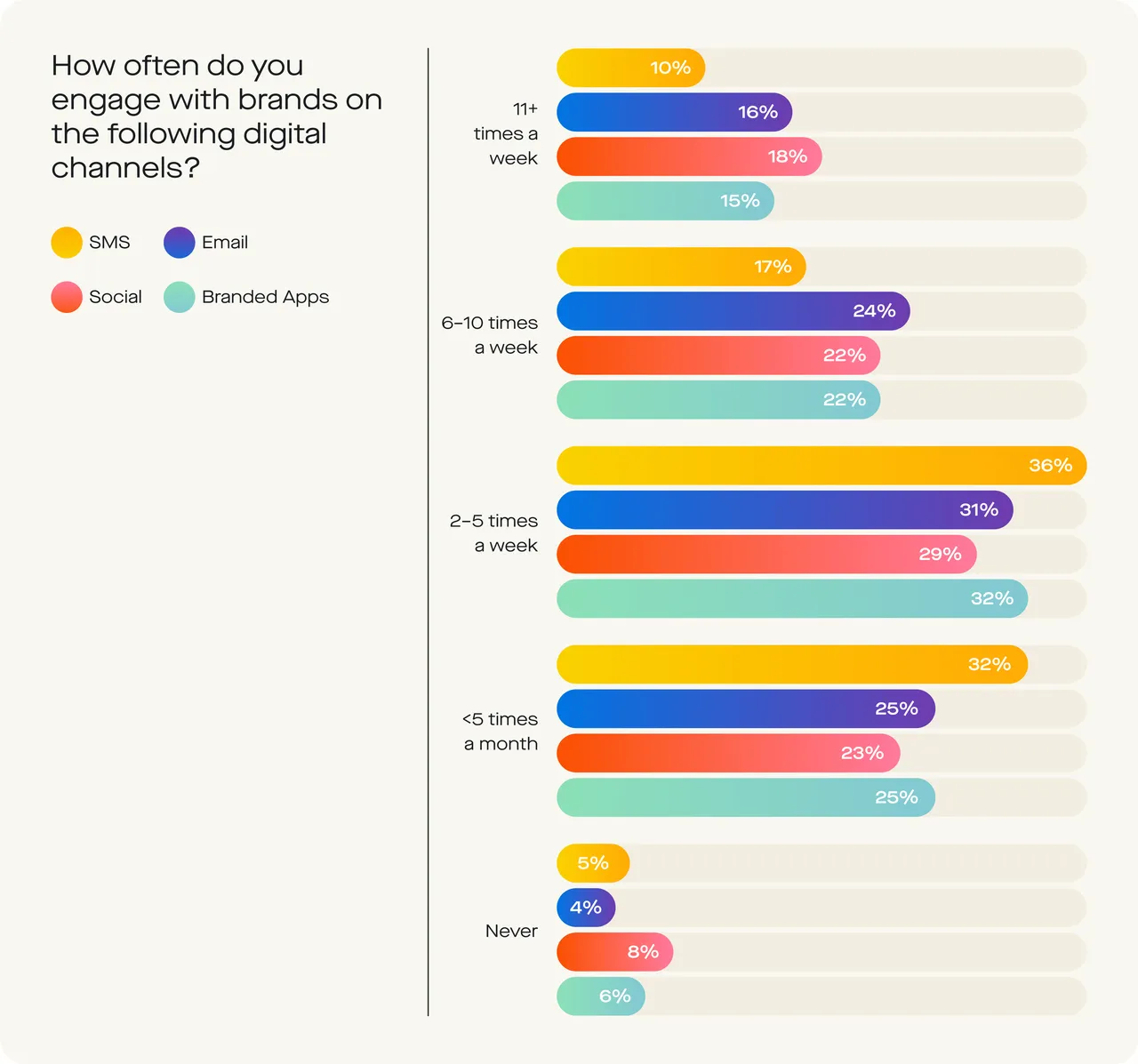
Task: Click the 23% Social bar
Action: pos(728,754)
